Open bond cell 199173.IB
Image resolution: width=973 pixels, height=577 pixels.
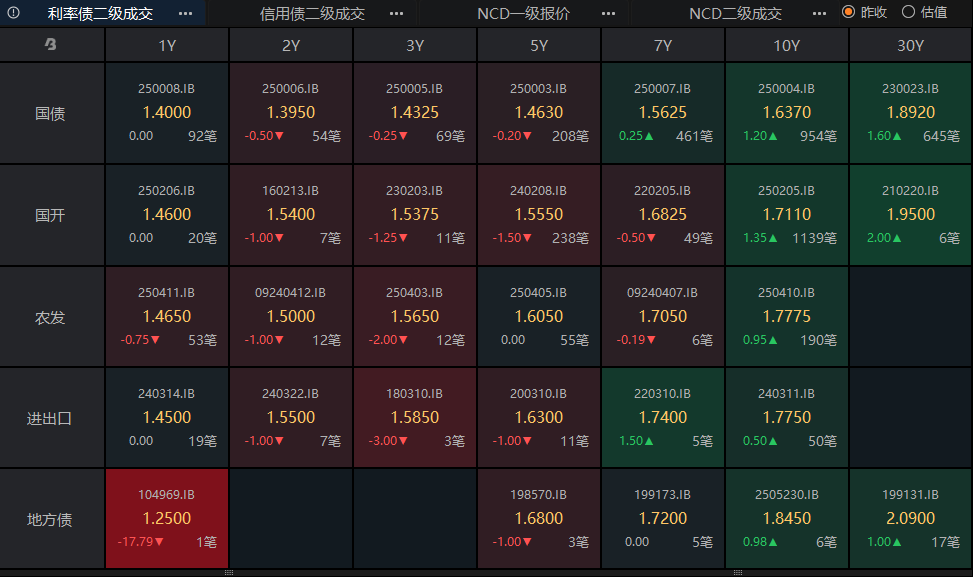point(663,519)
